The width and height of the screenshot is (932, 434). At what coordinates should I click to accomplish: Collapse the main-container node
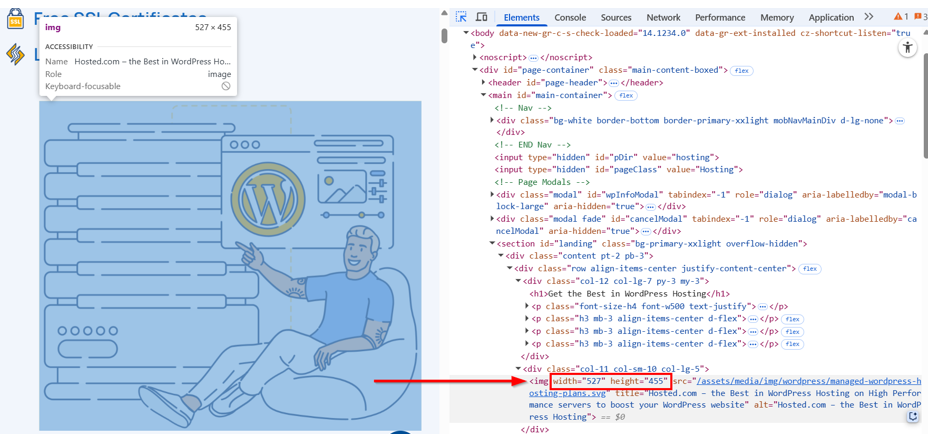(483, 95)
